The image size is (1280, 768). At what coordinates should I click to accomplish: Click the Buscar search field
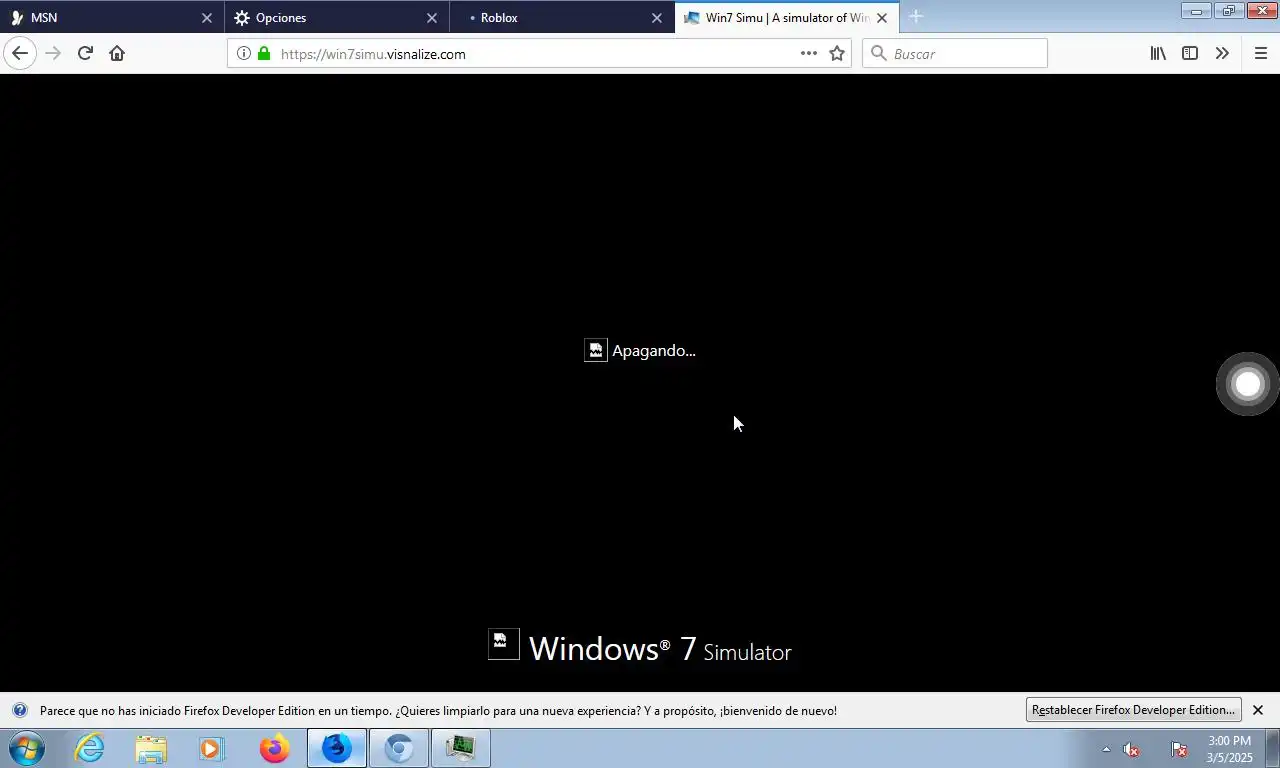955,54
